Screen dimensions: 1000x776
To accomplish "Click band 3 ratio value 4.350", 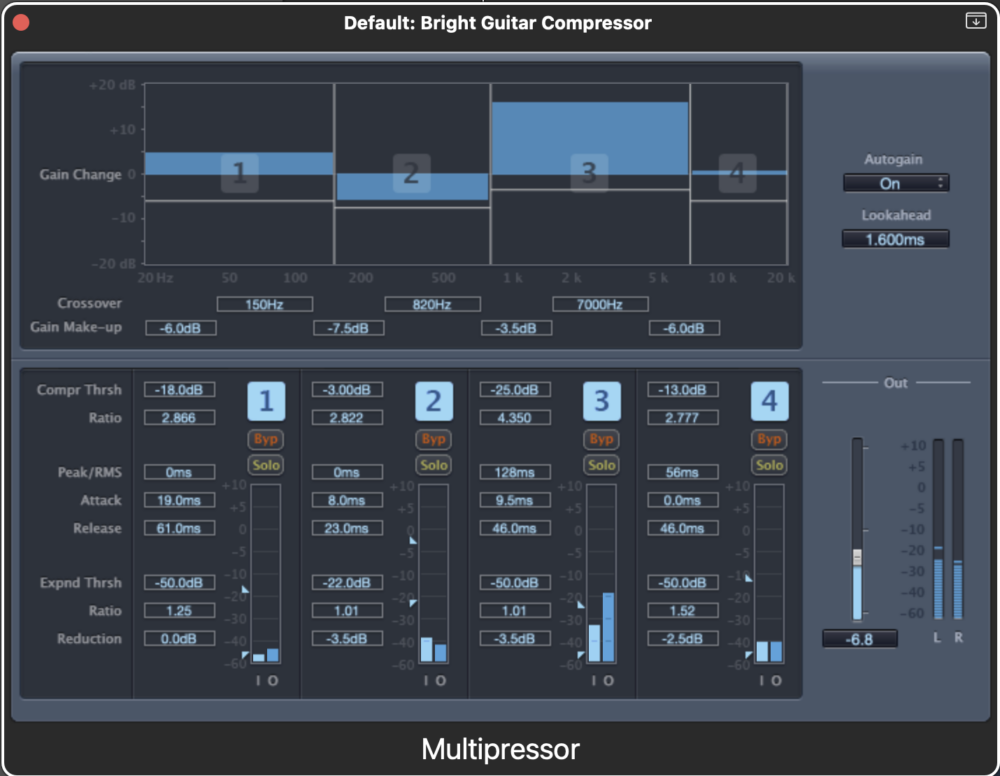I will coord(514,418).
